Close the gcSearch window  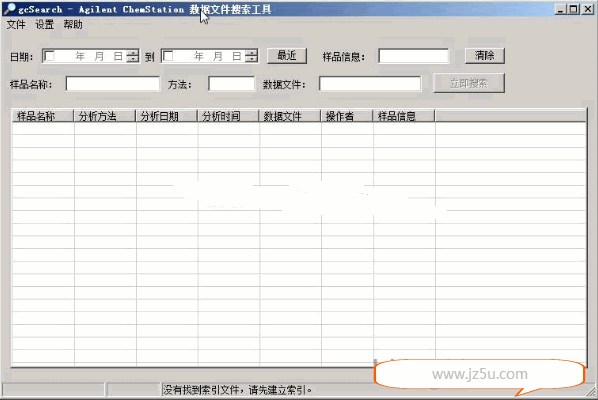[x=587, y=9]
